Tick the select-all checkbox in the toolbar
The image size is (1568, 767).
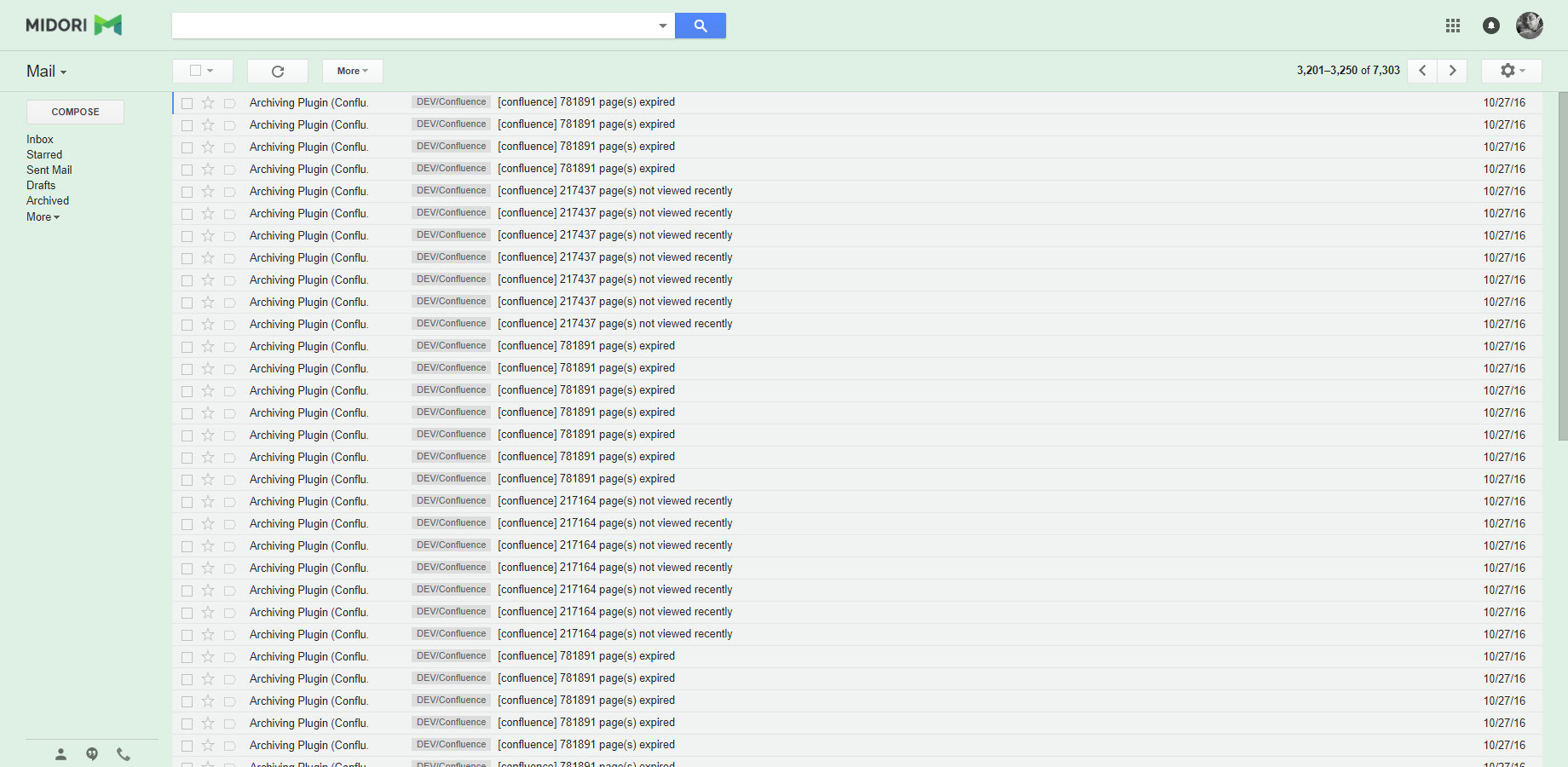(x=195, y=71)
